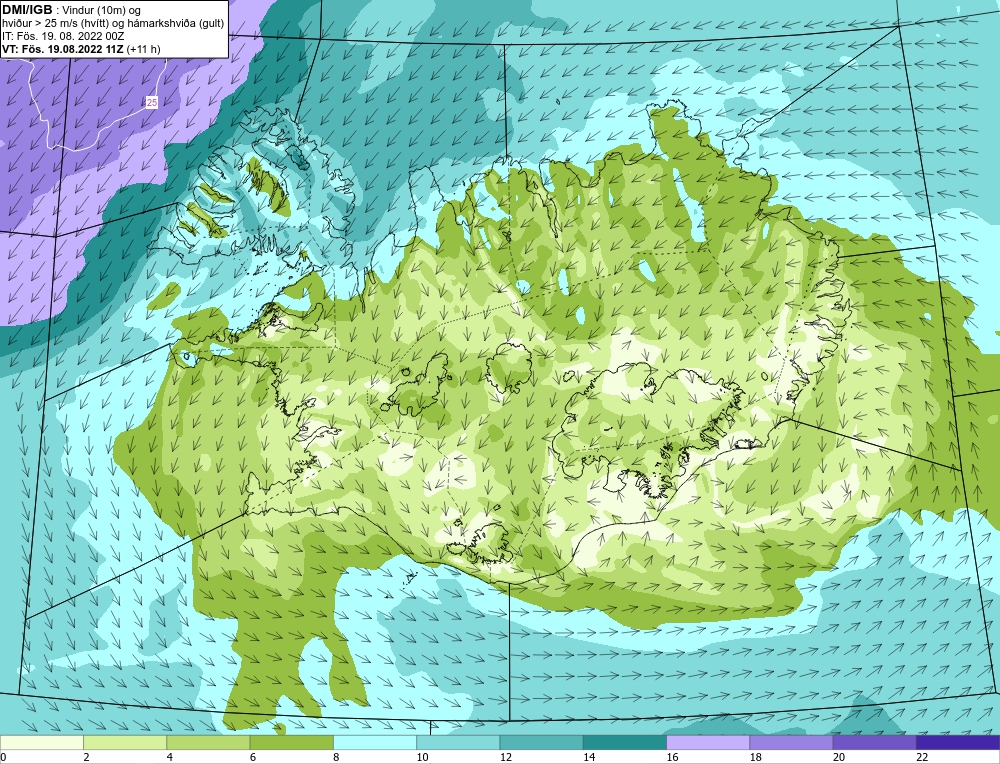Viewport: 1000px width, 764px height.
Task: Click the 'DMI/IGB' title text
Action: (x=27, y=10)
